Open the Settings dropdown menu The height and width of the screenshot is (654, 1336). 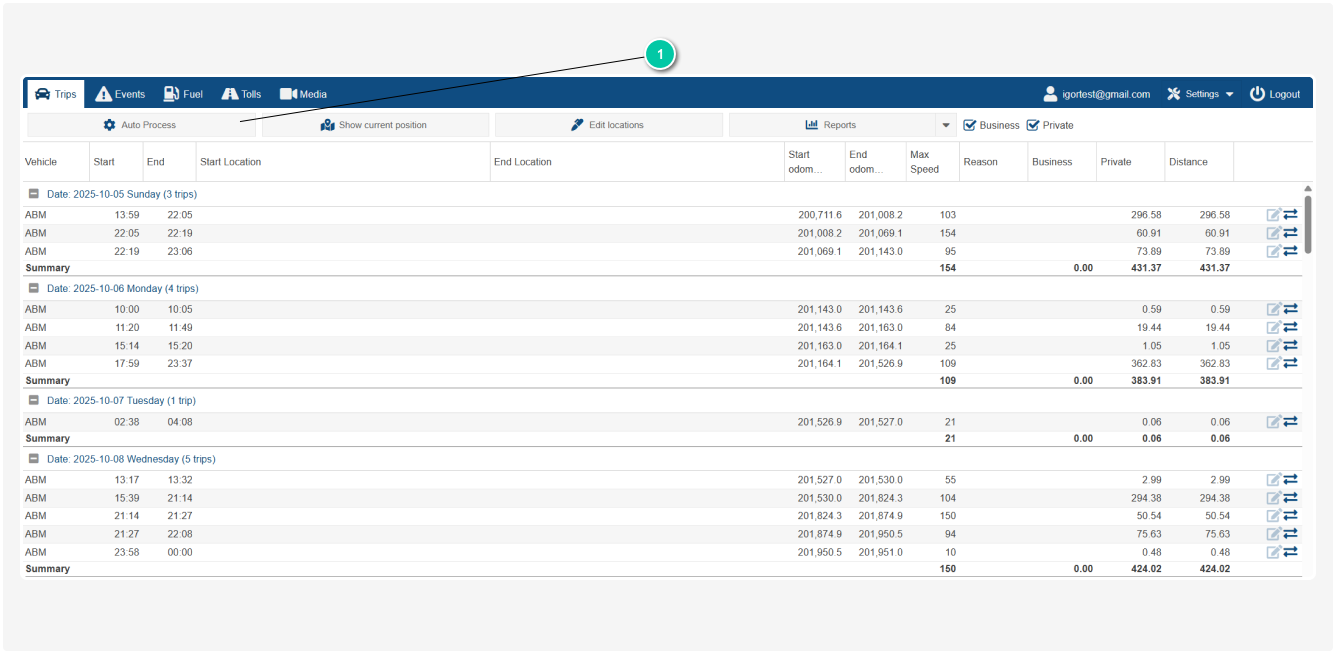1200,94
